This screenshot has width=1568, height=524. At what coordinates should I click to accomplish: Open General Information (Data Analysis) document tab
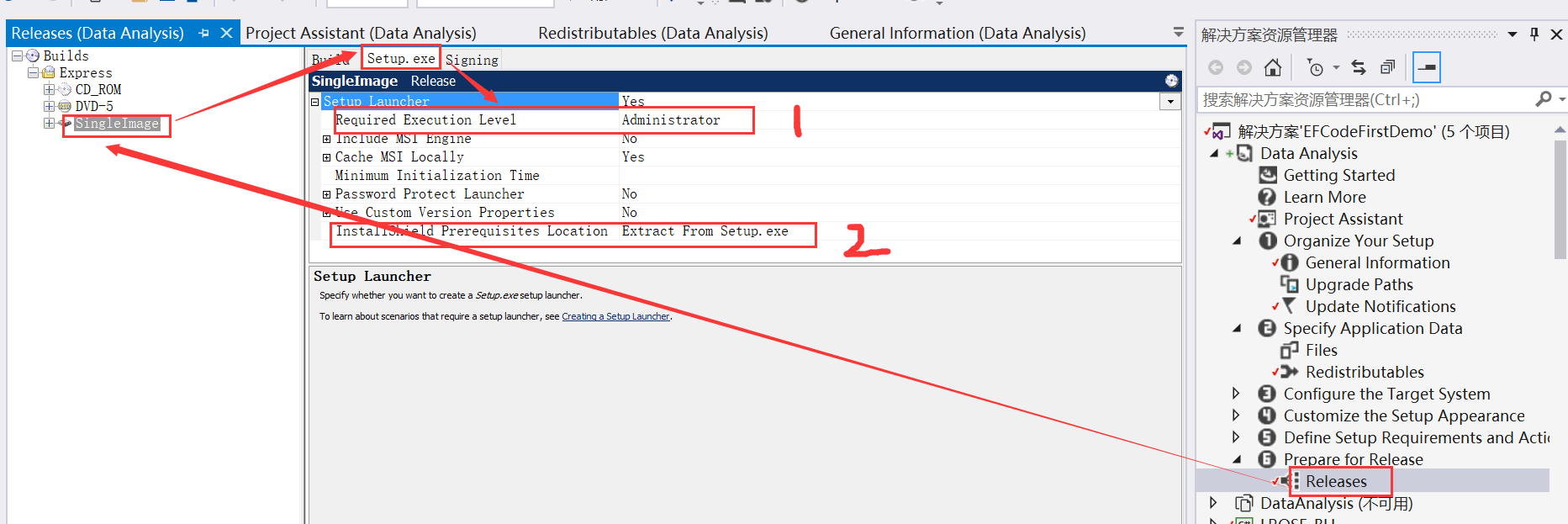(x=958, y=33)
